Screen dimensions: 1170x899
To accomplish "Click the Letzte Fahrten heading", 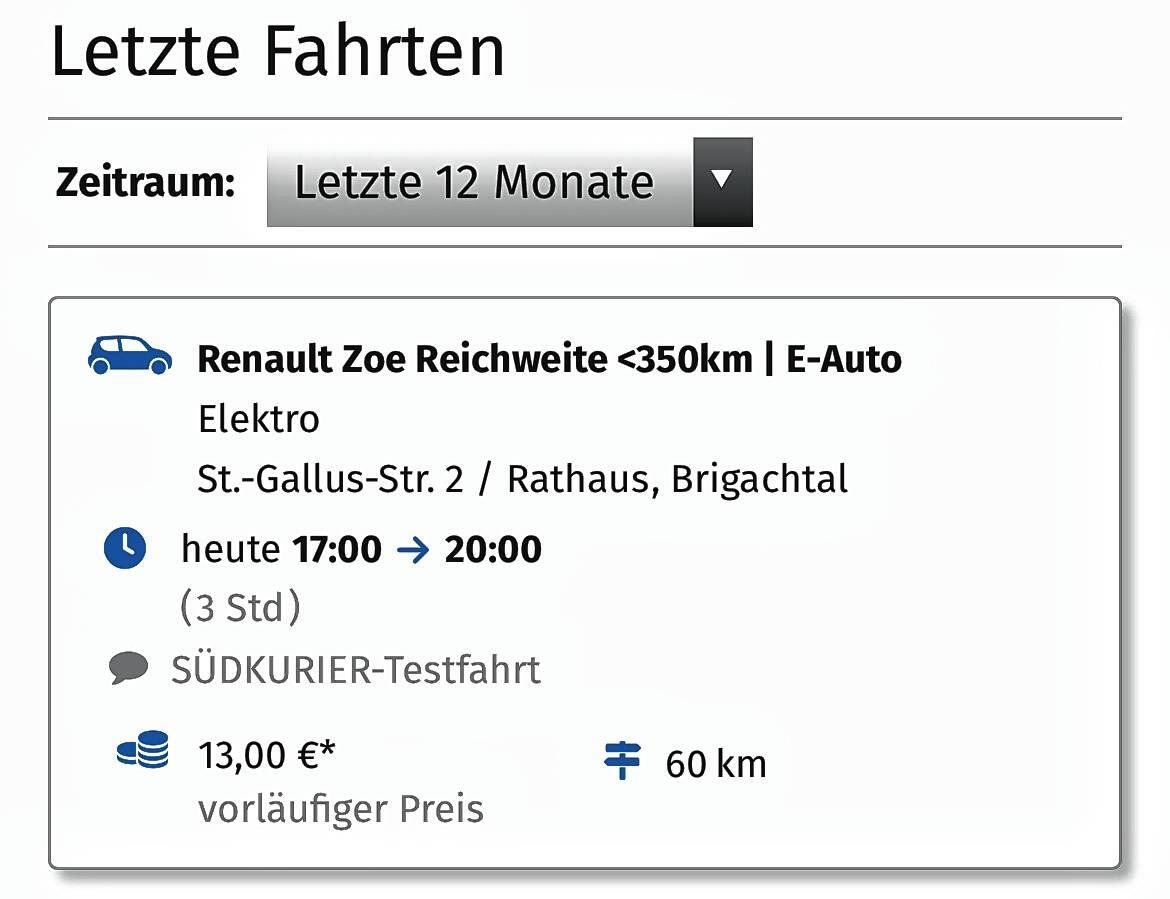I will tap(278, 51).
